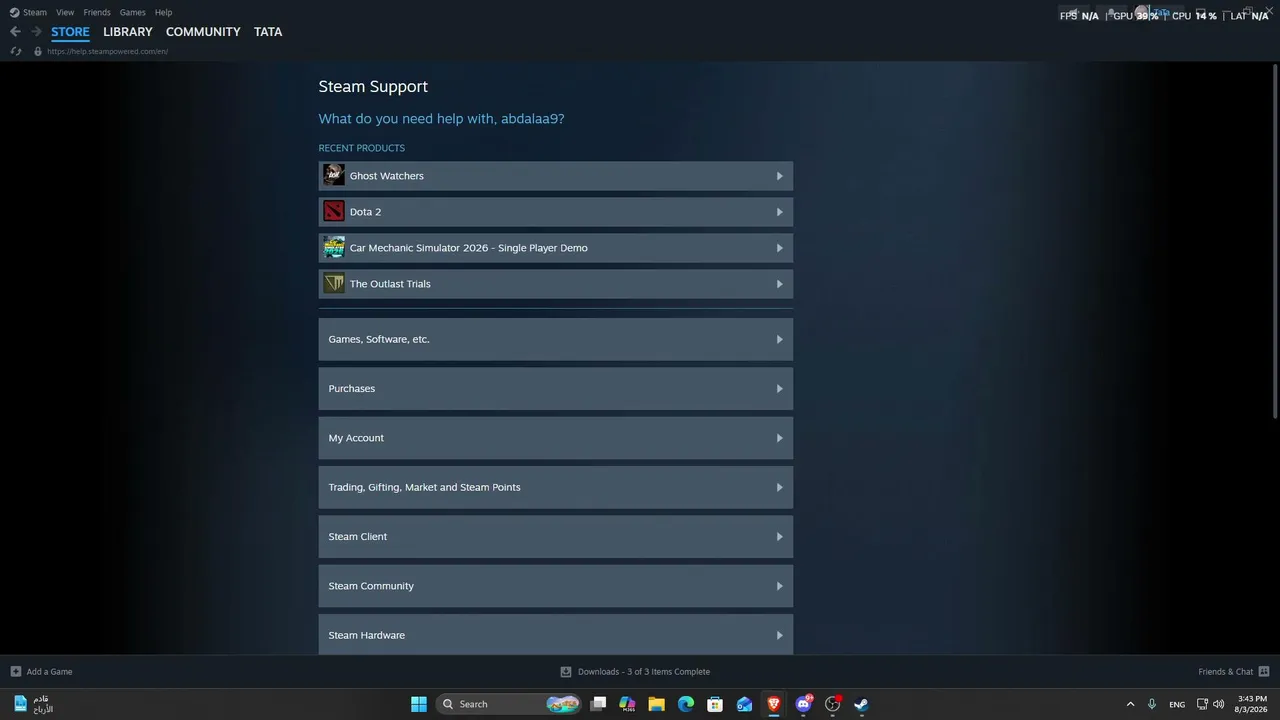The width and height of the screenshot is (1280, 720).
Task: Expand the Purchases row arrow
Action: (780, 389)
